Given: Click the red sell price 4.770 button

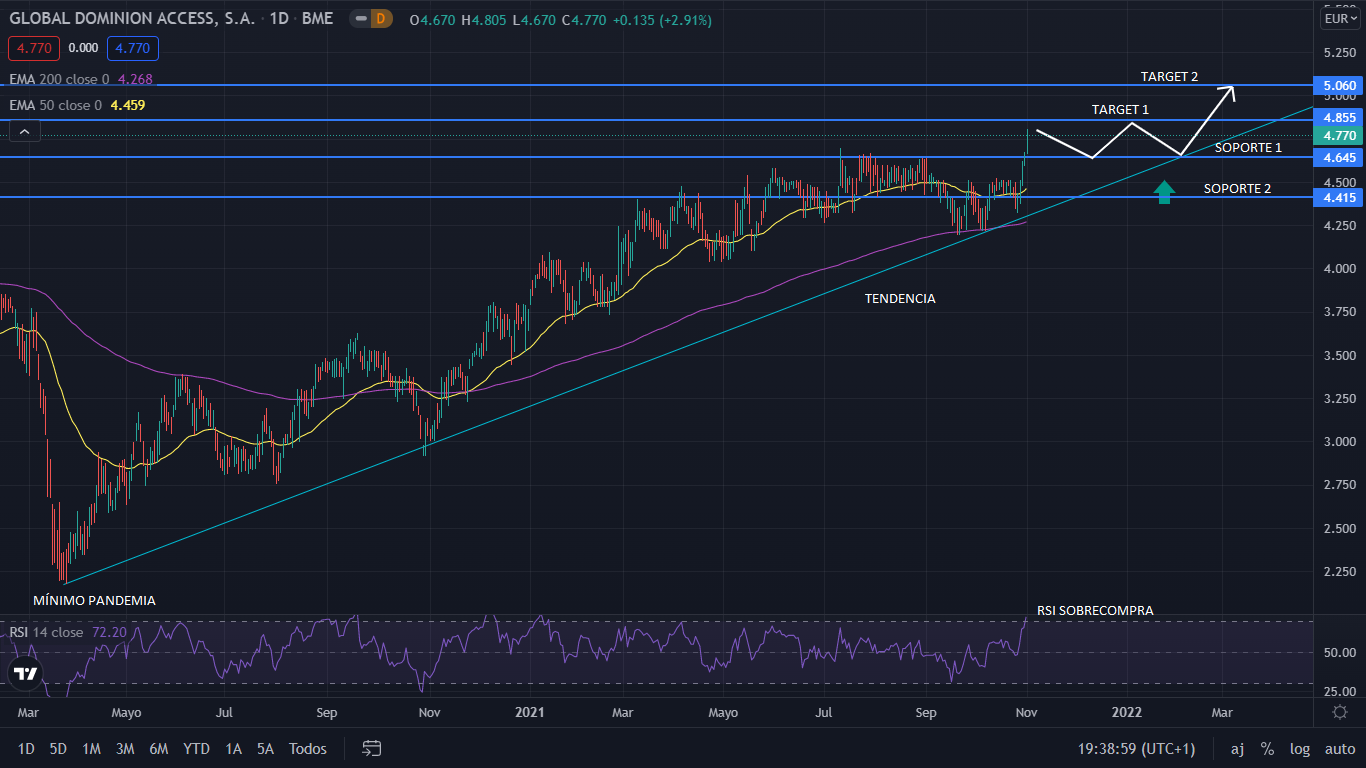Looking at the screenshot, I should coord(34,48).
